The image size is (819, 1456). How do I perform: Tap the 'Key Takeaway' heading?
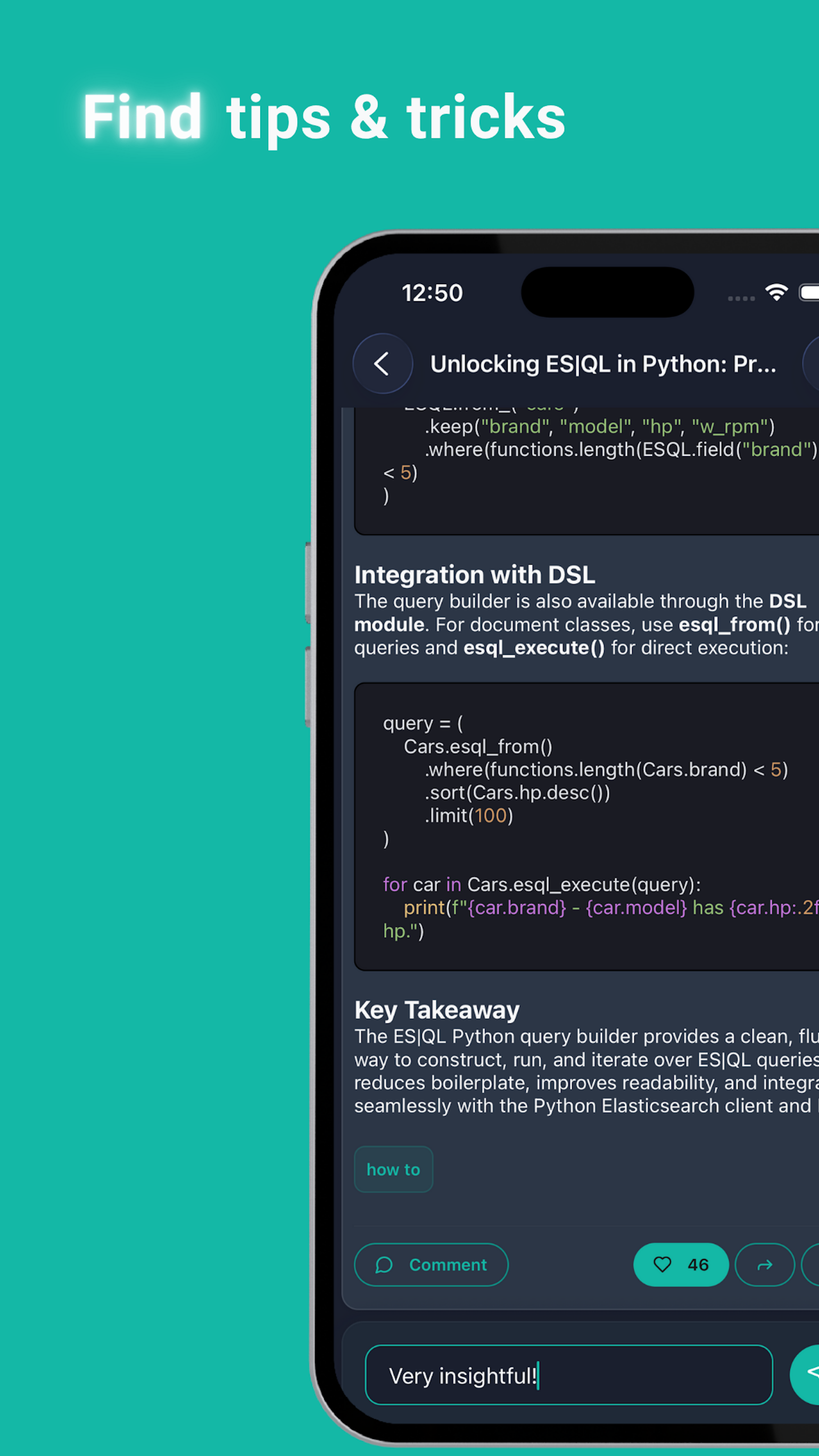point(437,1010)
